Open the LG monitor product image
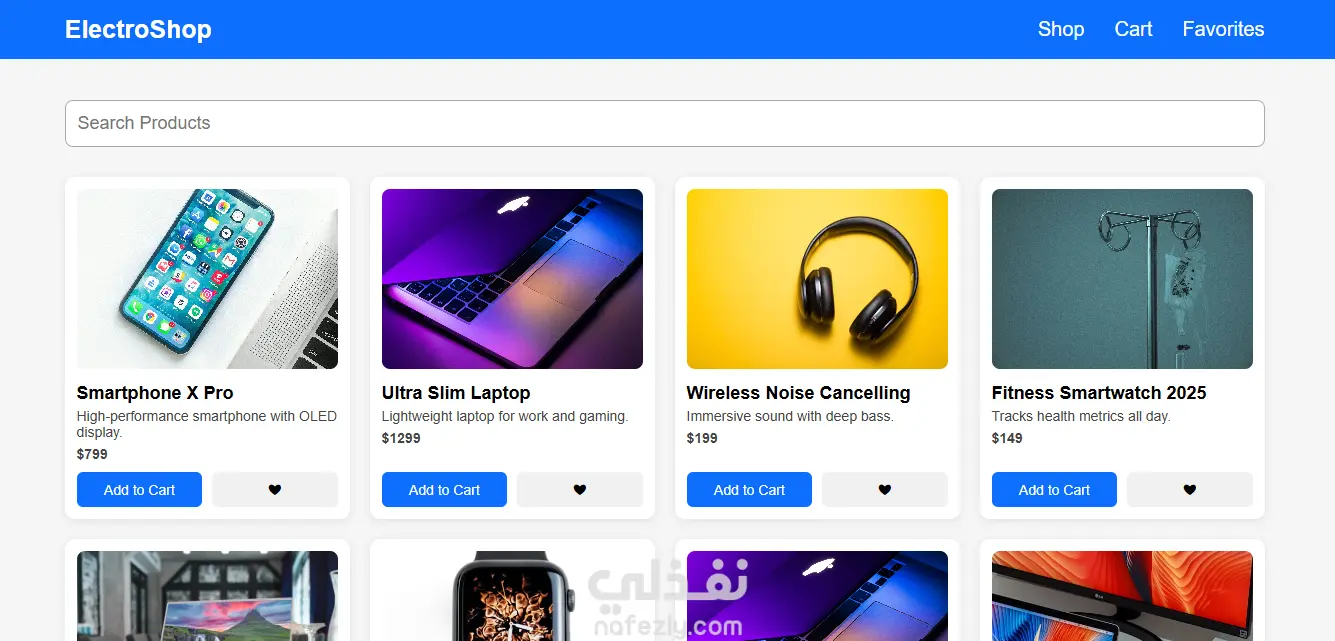This screenshot has height=641, width=1335. 1122,596
